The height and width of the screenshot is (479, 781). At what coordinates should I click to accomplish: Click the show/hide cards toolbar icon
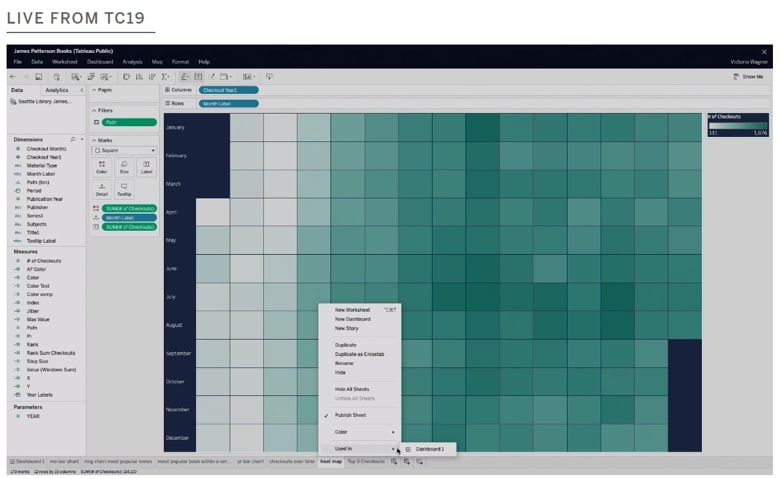click(x=248, y=77)
